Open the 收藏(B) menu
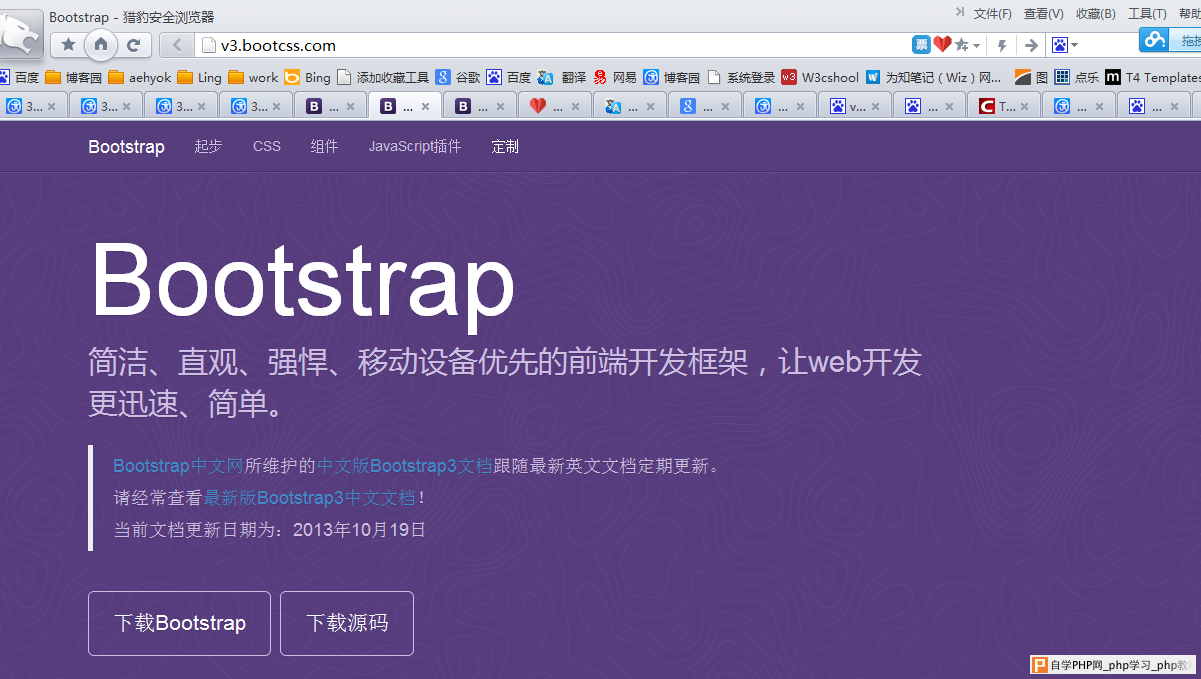1201x679 pixels. pos(1095,13)
